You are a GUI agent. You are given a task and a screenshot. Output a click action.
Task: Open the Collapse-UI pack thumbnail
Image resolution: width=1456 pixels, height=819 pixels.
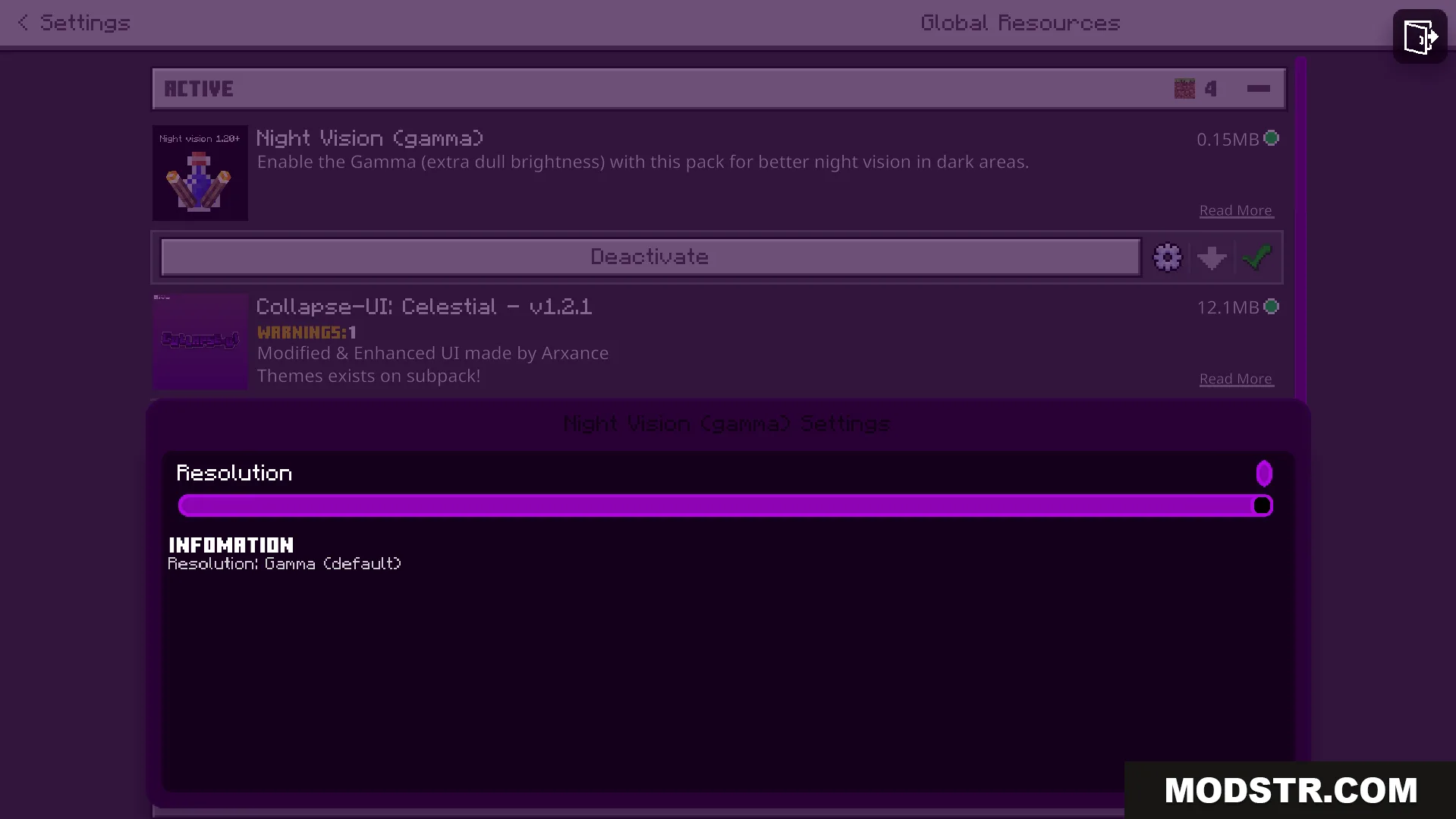pos(200,342)
